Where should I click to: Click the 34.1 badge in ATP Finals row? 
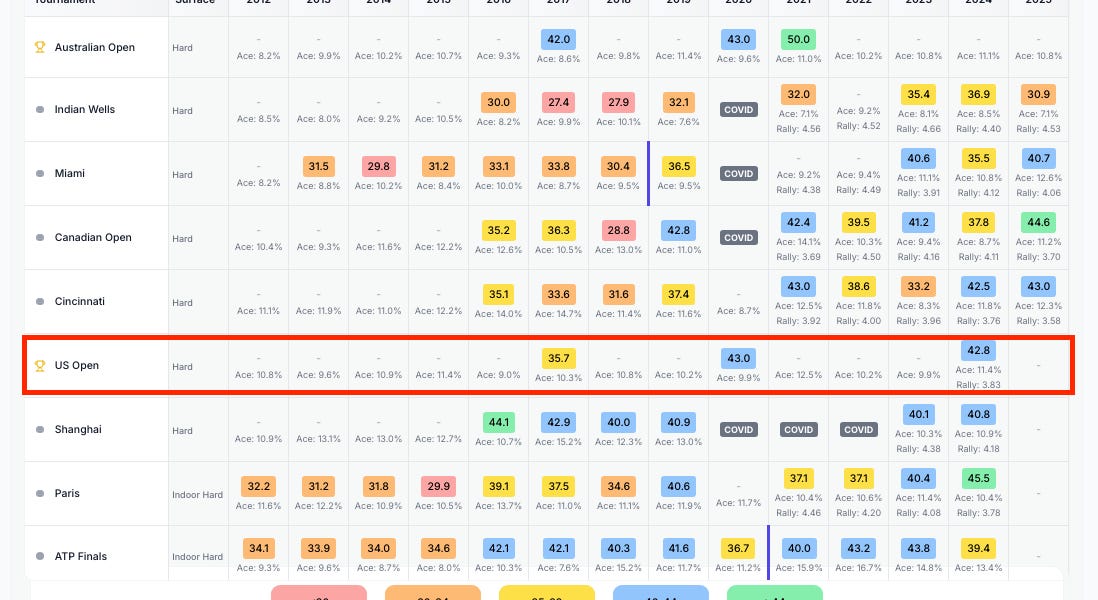(x=258, y=548)
